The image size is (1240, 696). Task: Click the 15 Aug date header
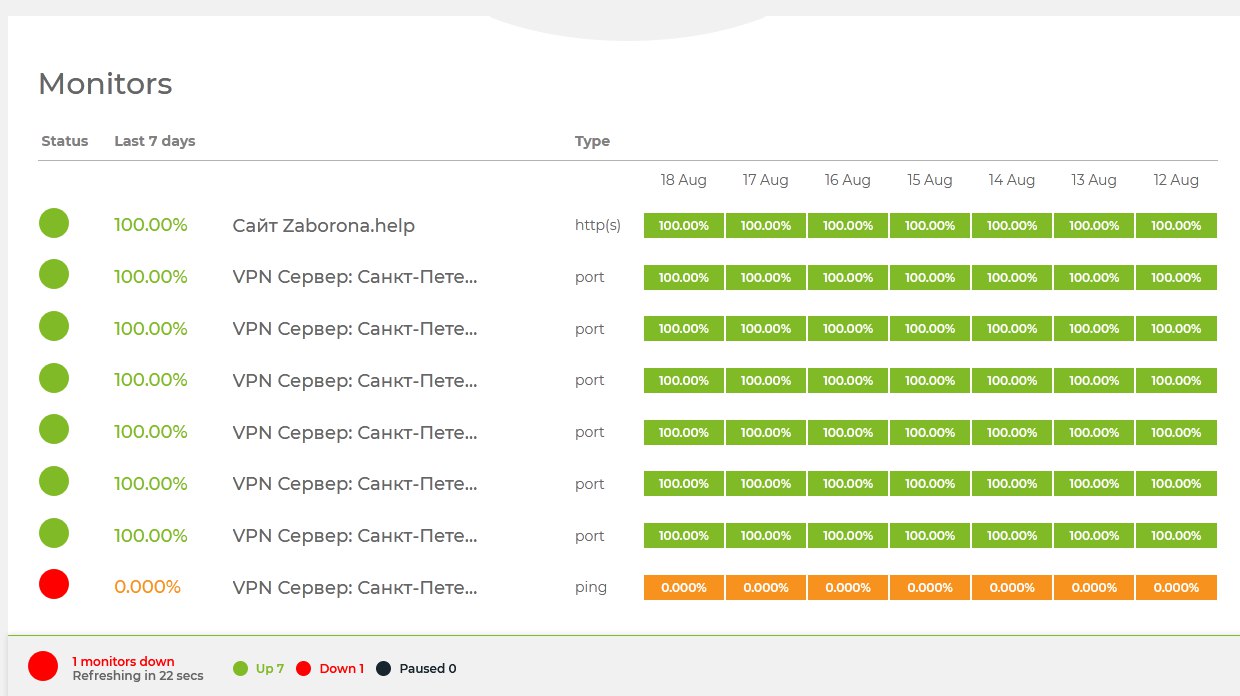[x=930, y=180]
